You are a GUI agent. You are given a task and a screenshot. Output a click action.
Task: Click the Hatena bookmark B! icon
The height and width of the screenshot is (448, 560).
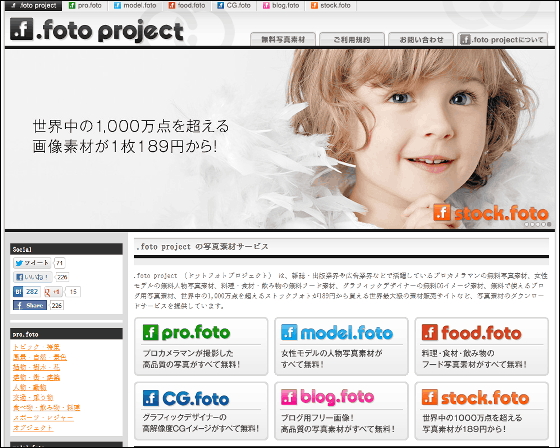click(x=18, y=292)
